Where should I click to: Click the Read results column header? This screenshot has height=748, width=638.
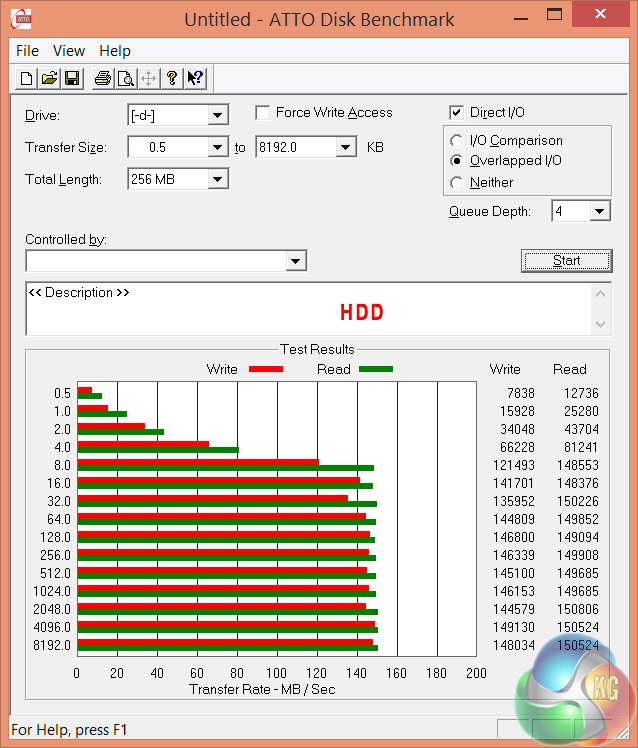click(570, 369)
